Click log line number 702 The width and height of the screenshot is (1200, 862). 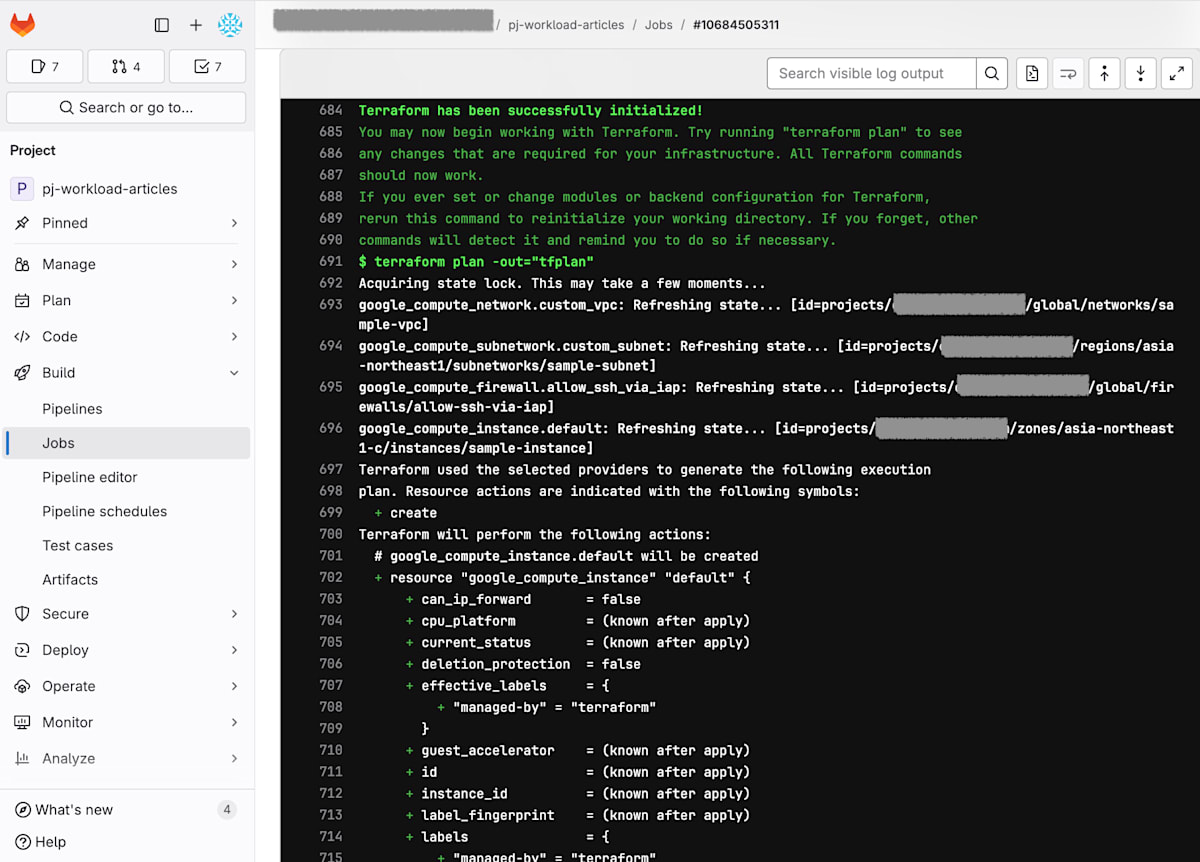[331, 577]
